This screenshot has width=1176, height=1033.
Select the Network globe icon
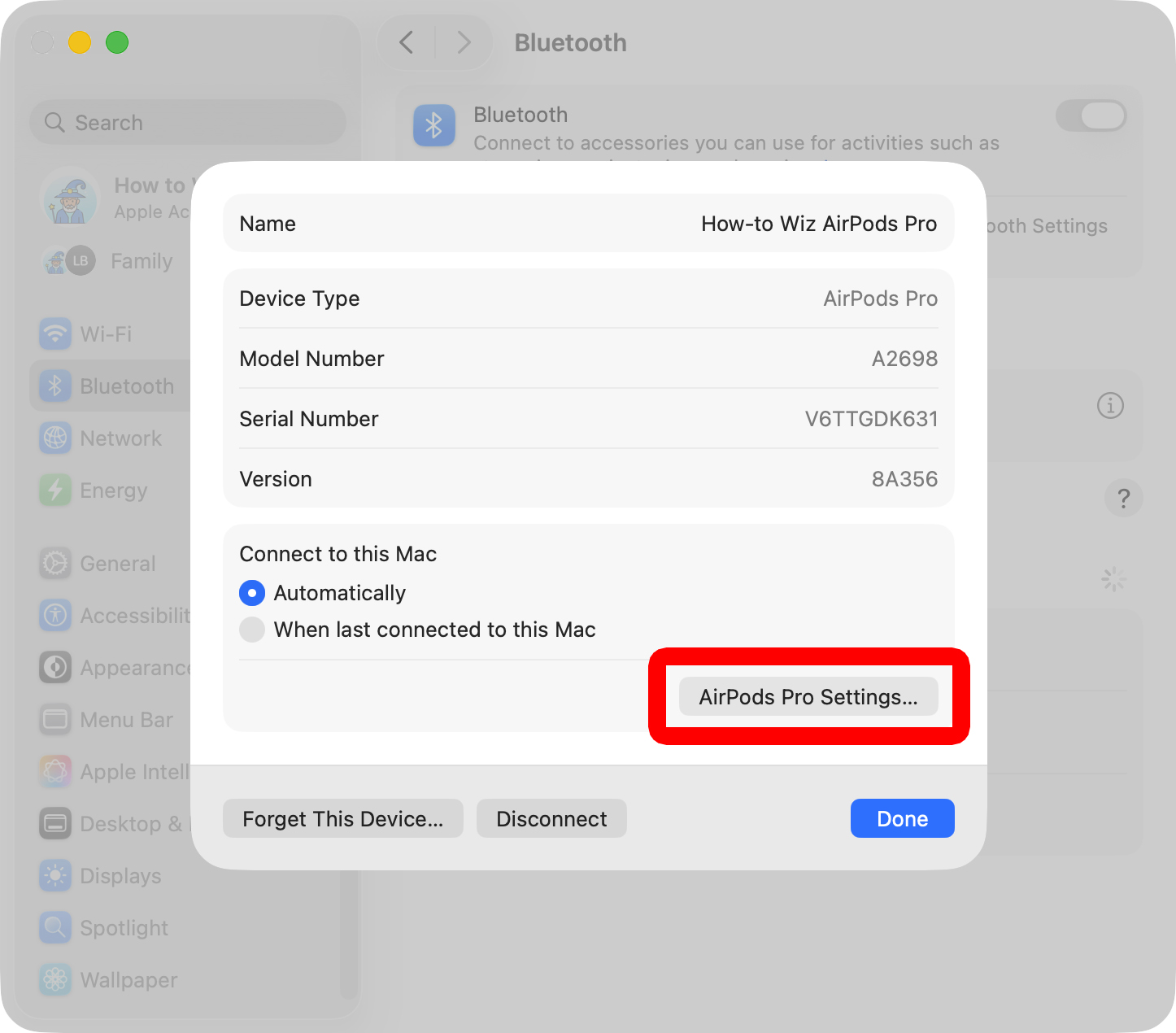[x=55, y=438]
